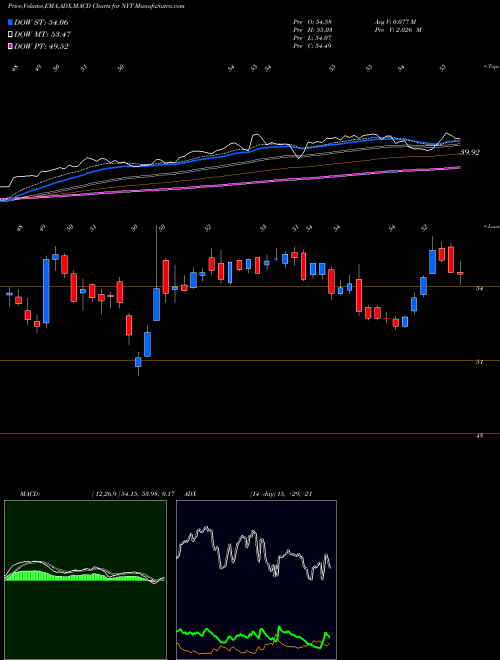The image size is (500, 660).
Task: Click the 'Pre C: 54.49' close value
Action: 312,46
